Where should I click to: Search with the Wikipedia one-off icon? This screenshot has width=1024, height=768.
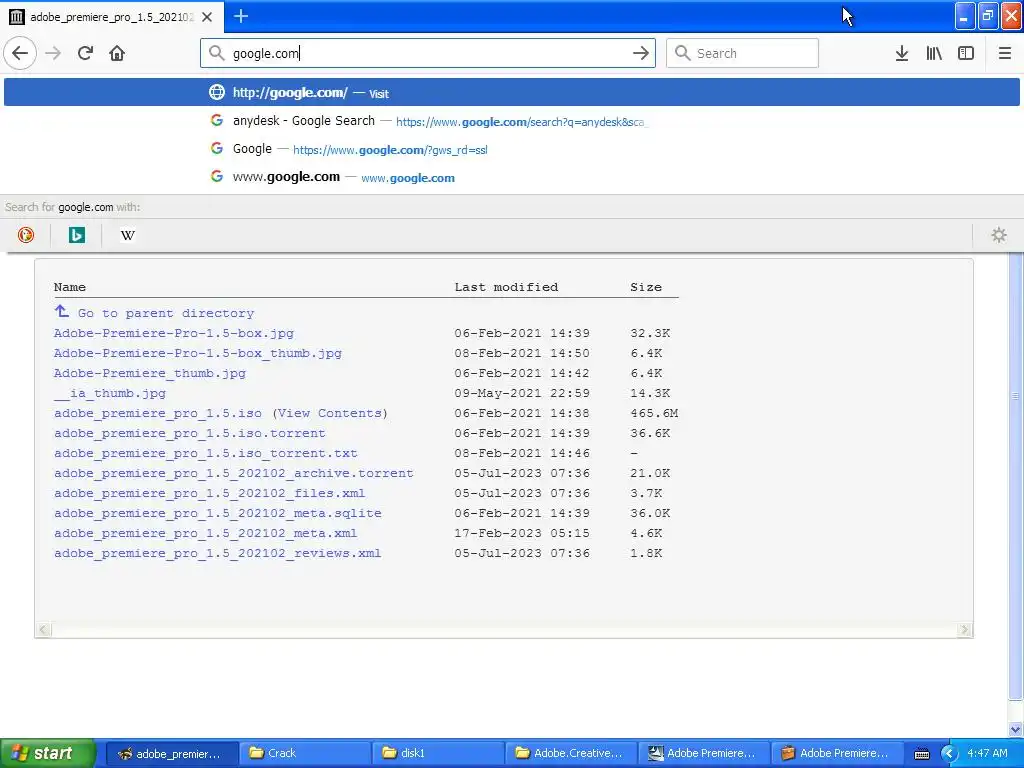(127, 235)
